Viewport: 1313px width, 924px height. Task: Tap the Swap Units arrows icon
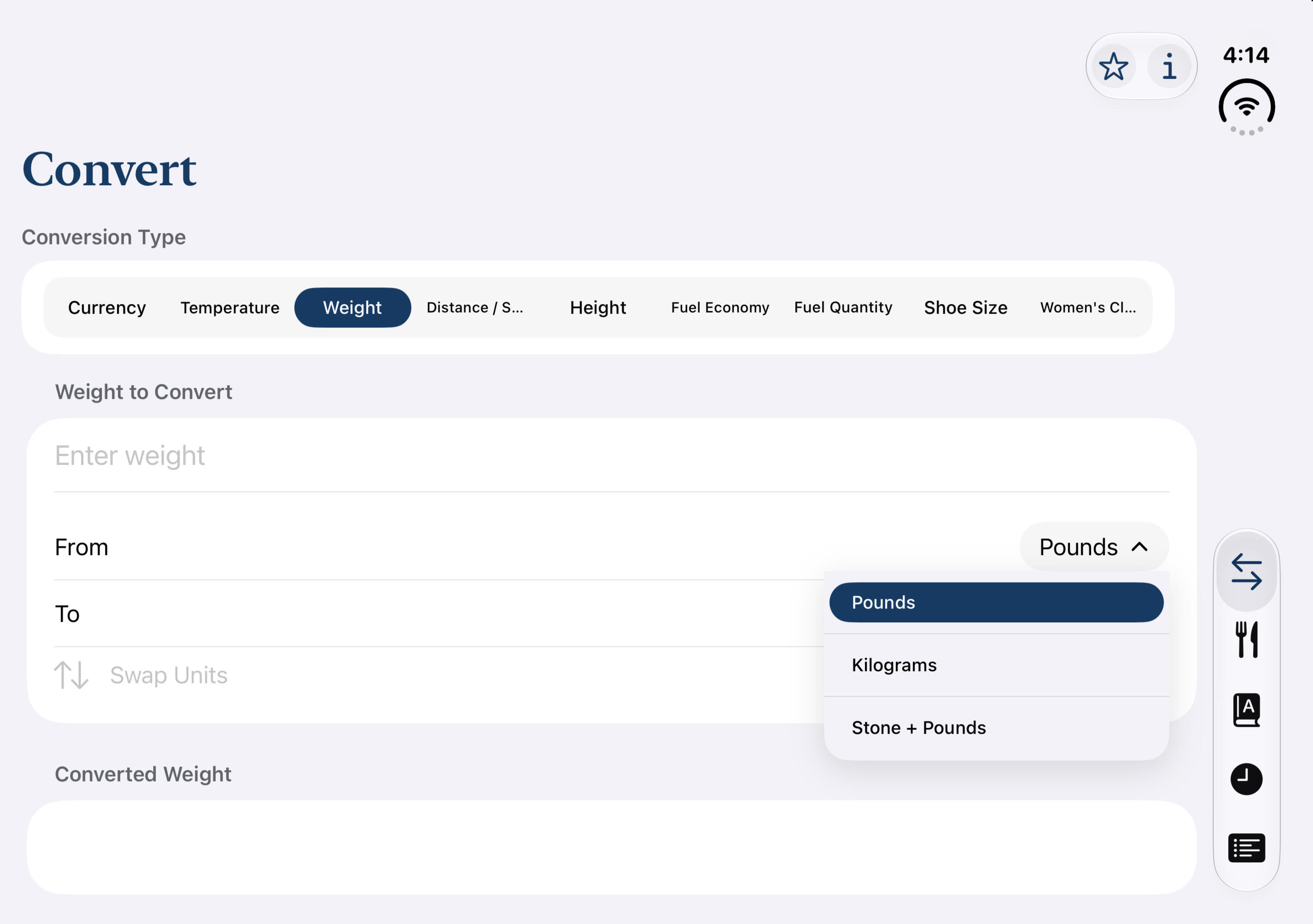[x=71, y=675]
